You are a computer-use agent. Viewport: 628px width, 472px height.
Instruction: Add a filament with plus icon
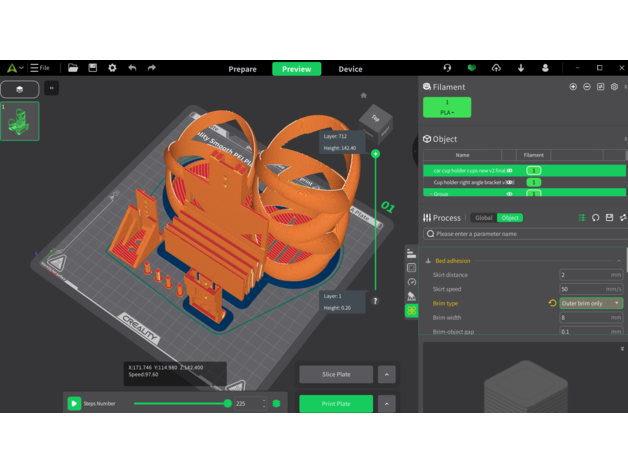pyautogui.click(x=573, y=87)
